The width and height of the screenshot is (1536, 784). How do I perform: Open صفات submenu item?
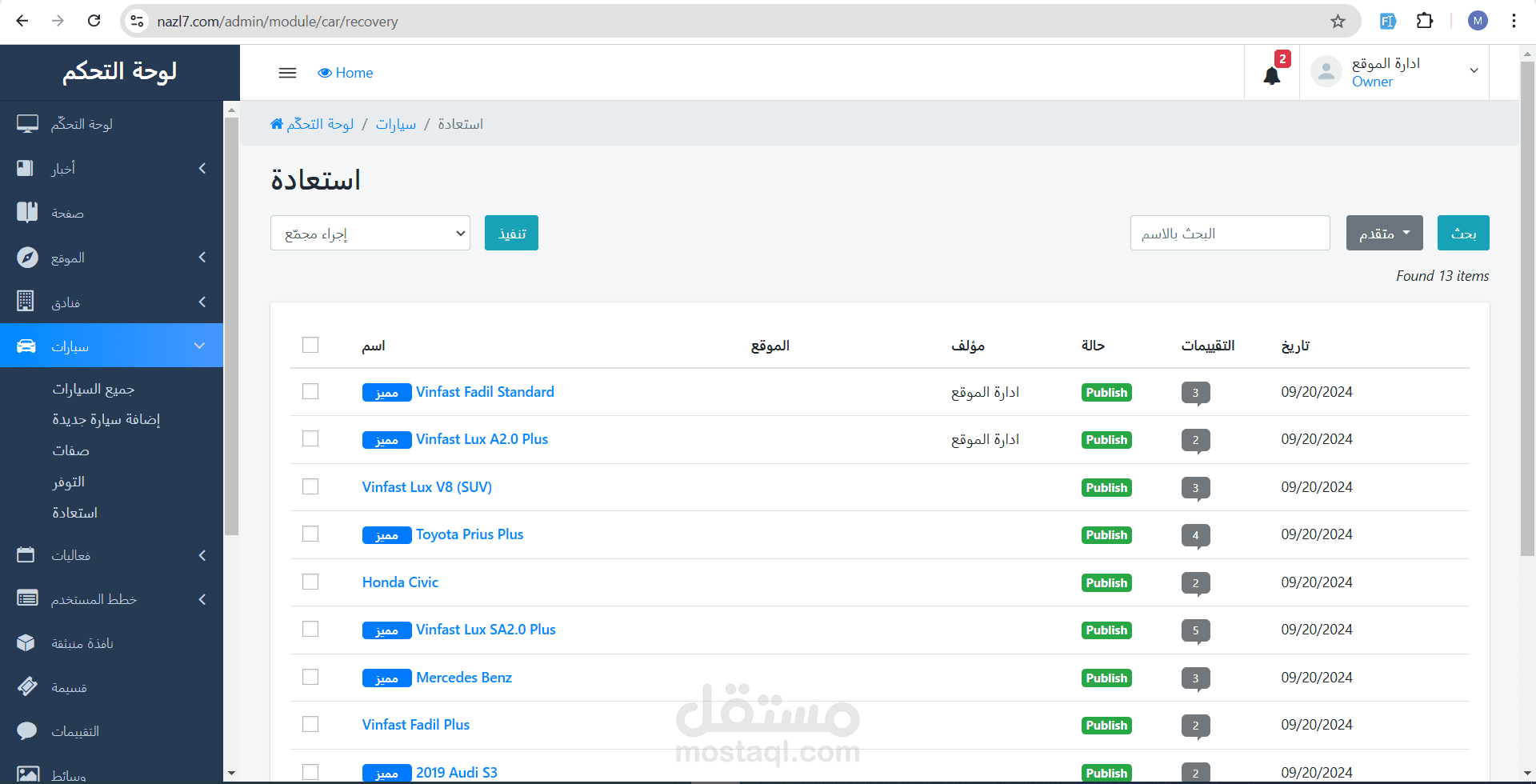coord(70,450)
